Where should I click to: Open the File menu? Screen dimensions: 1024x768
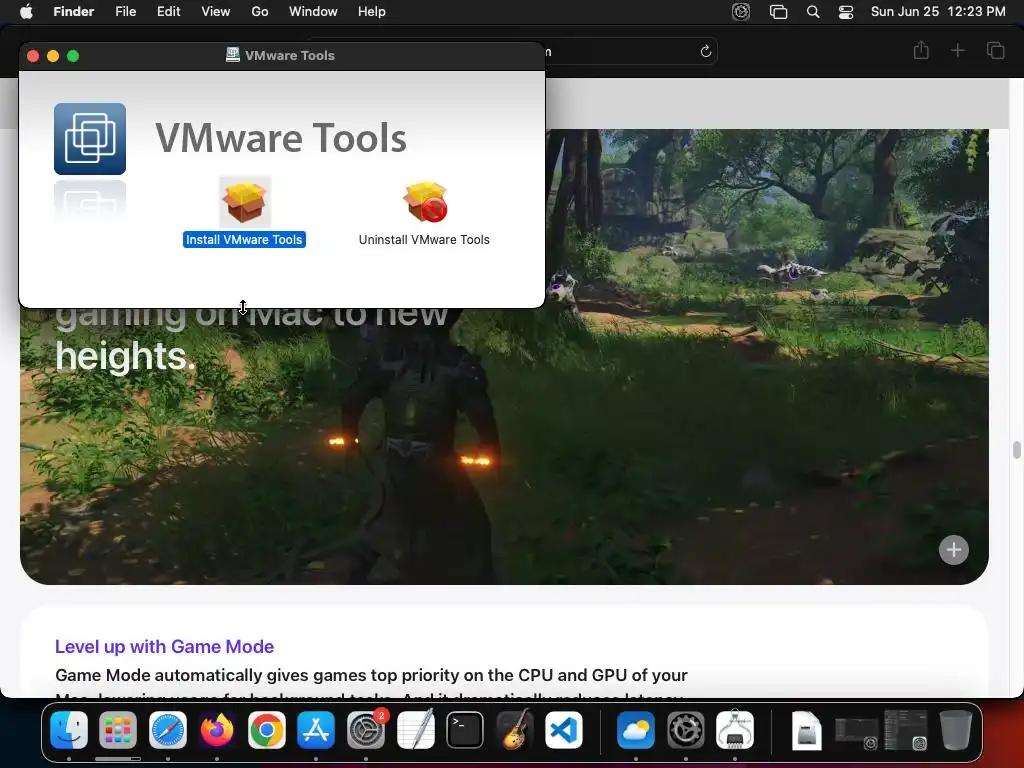(125, 12)
